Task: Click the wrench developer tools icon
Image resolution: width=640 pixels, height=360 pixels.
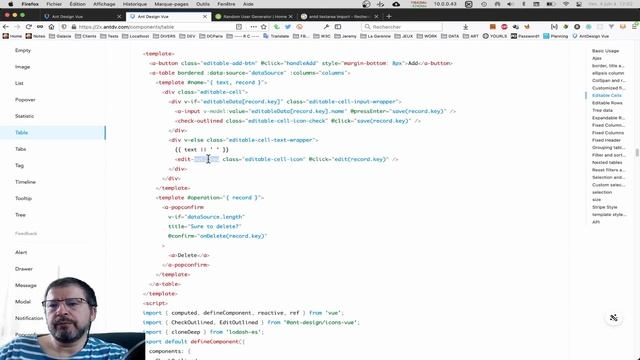Action: pos(326,27)
